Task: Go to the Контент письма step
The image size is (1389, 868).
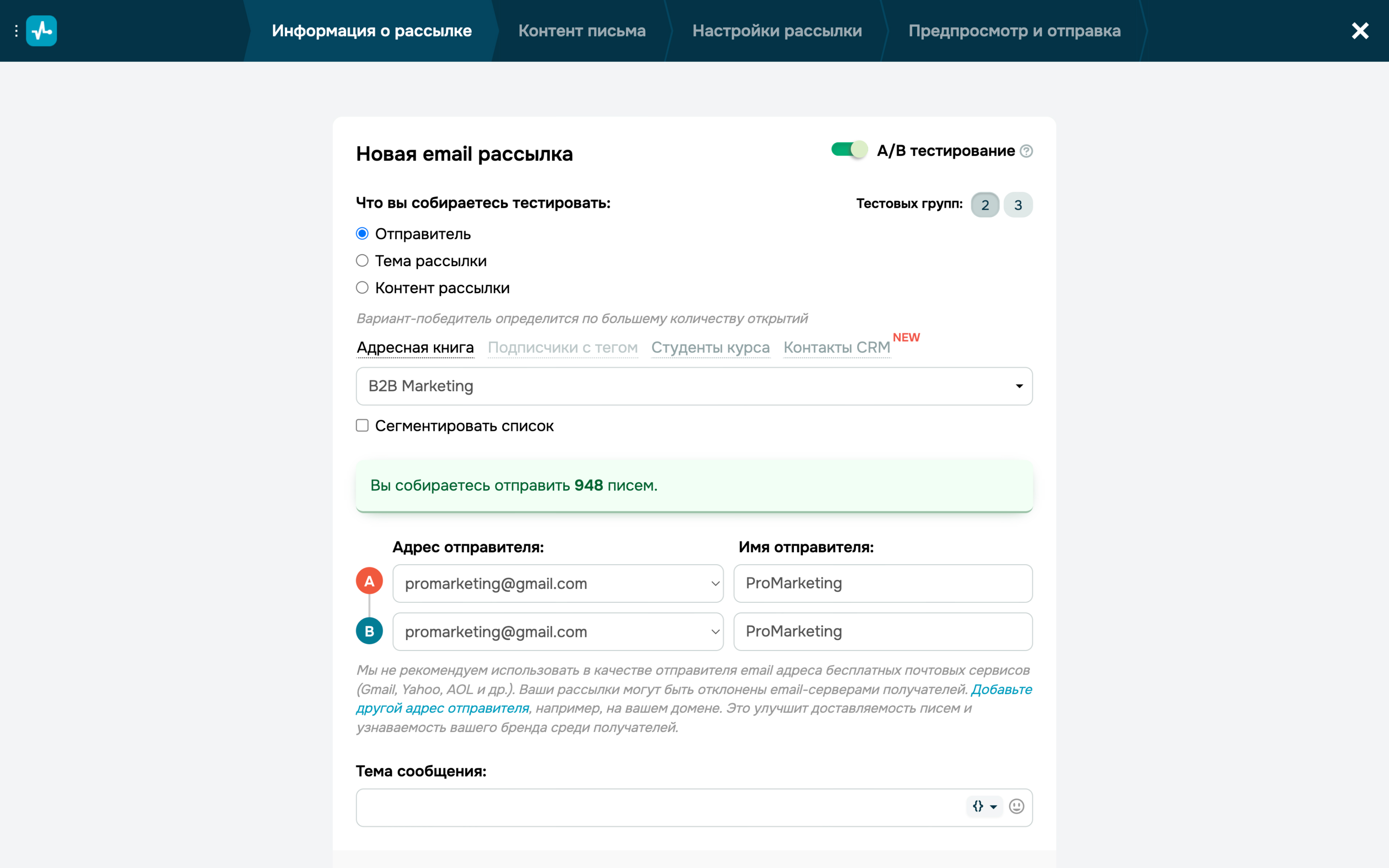Action: pyautogui.click(x=581, y=30)
